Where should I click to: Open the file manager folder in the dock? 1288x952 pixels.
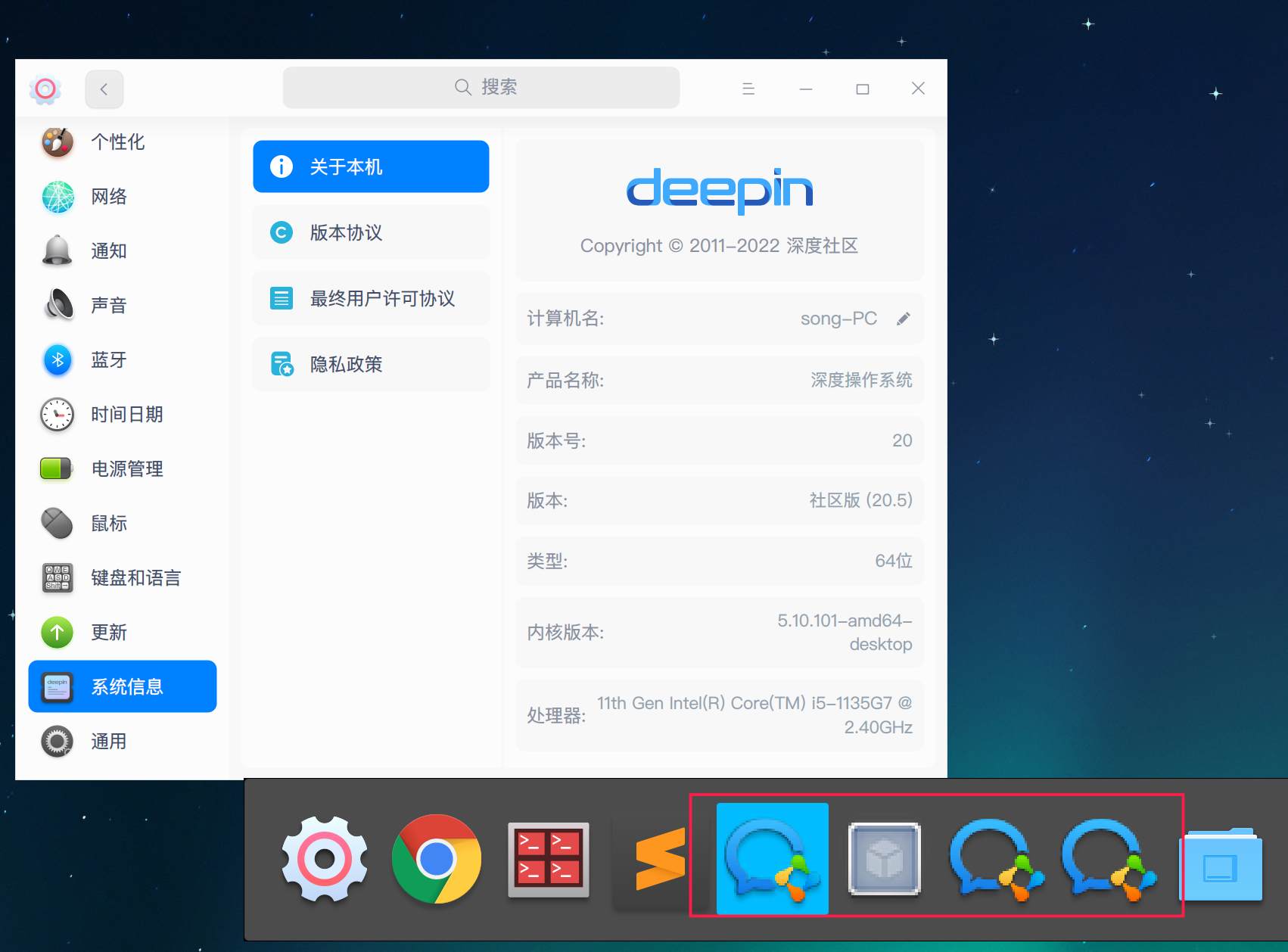click(1220, 864)
